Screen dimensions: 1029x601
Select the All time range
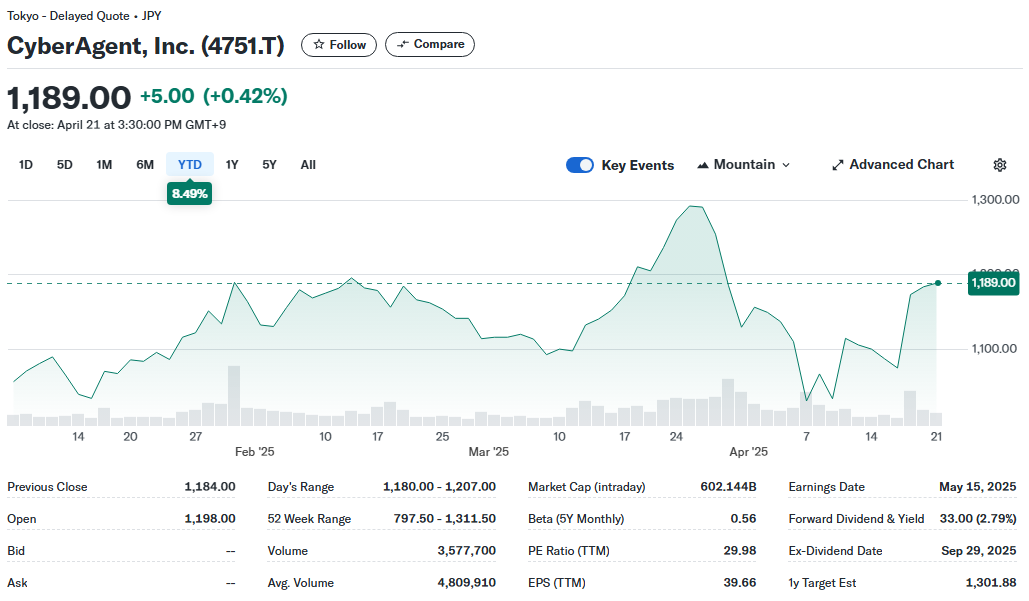(x=308, y=165)
